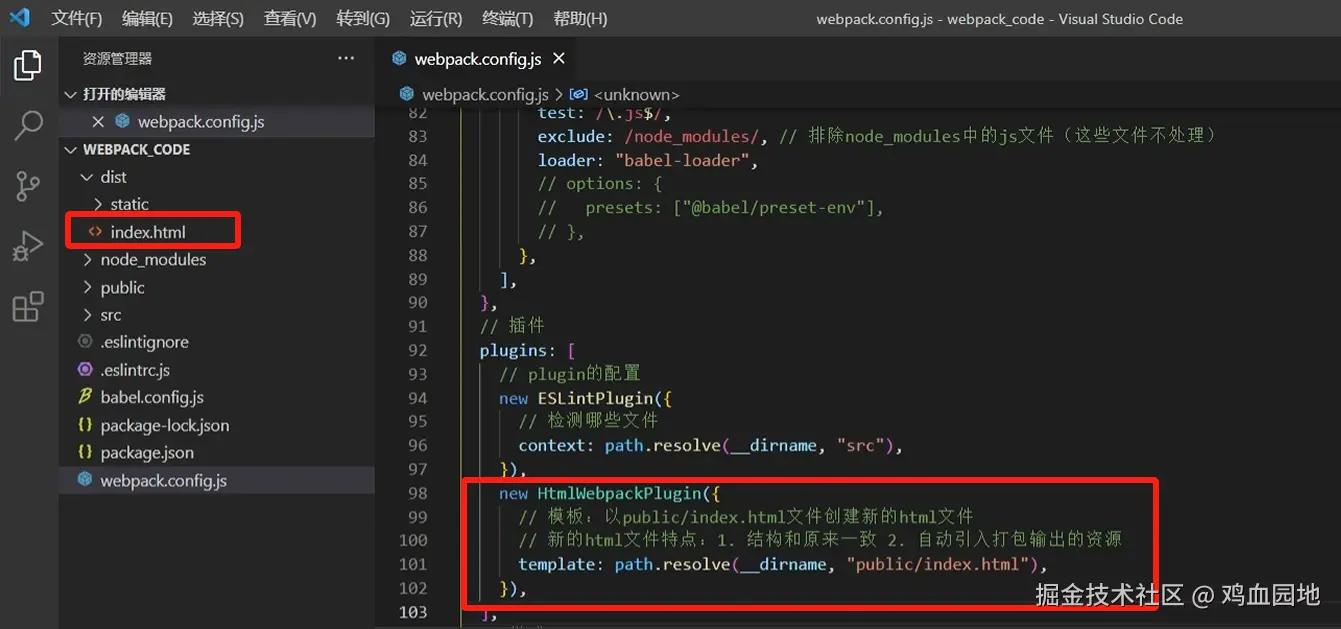Click the package-lock.json braces icon
1341x629 pixels.
coord(85,425)
